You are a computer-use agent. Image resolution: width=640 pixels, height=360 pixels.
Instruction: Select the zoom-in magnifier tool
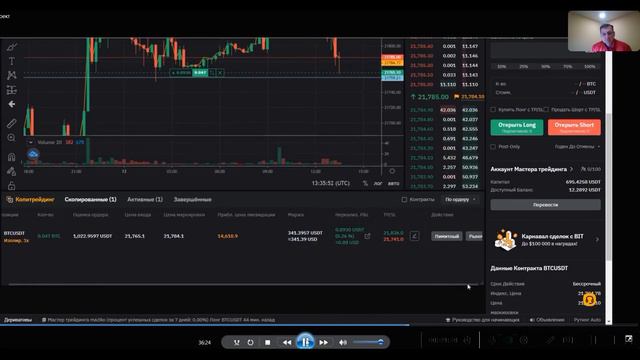tap(11, 138)
